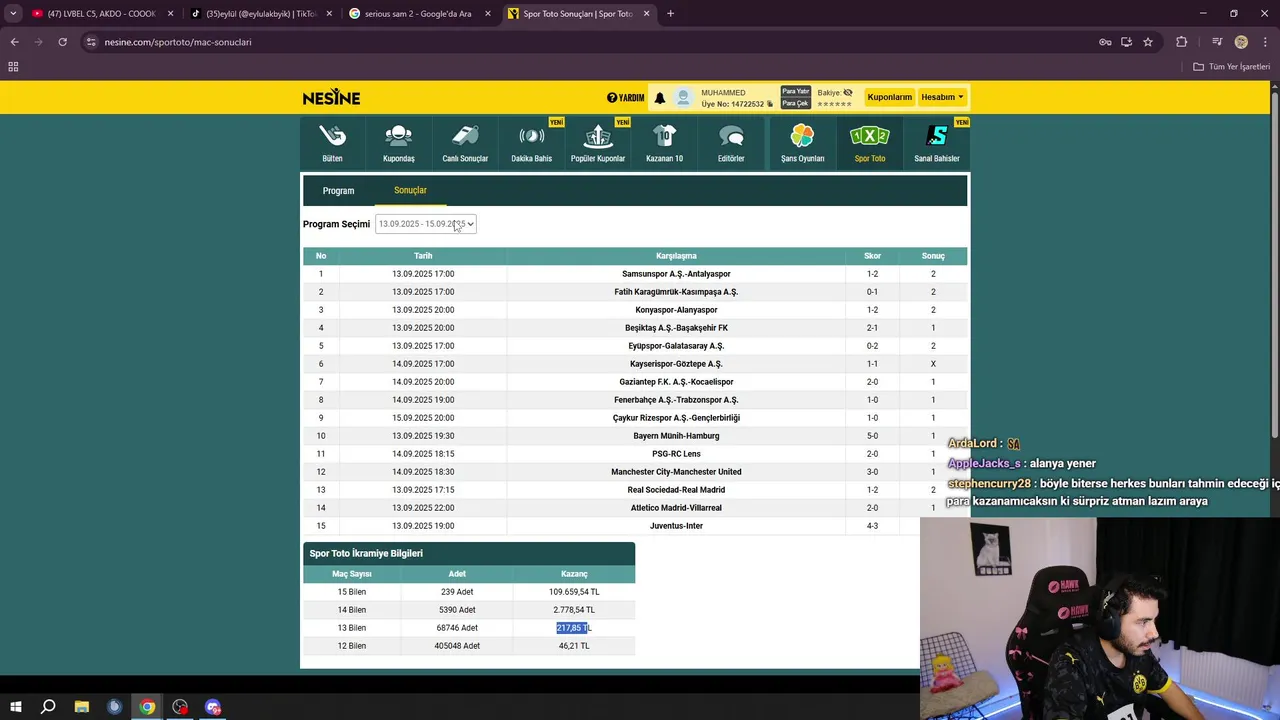This screenshot has width=1280, height=720.
Task: Click Manchester City-Manchester United match
Action: (x=676, y=472)
